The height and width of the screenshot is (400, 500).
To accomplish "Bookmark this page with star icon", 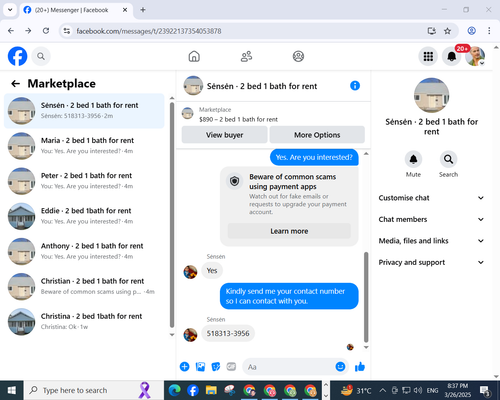I will point(447,31).
